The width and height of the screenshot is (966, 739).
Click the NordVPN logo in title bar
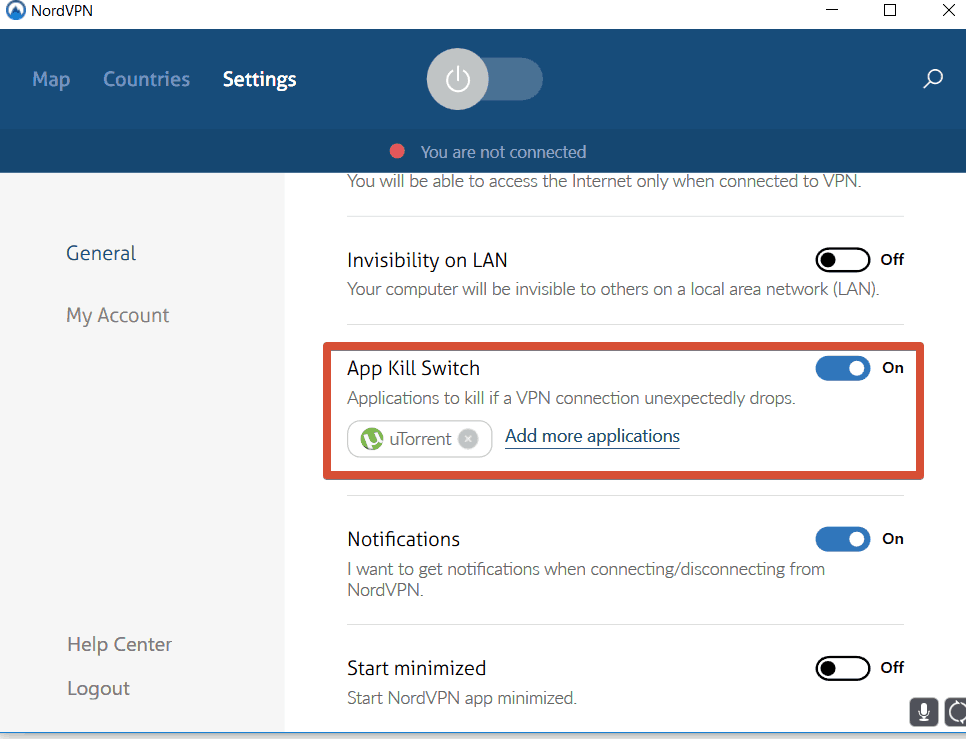point(15,10)
